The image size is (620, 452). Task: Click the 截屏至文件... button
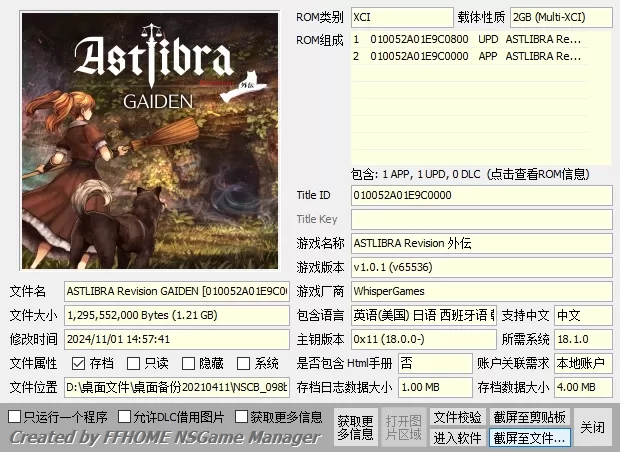(x=529, y=438)
